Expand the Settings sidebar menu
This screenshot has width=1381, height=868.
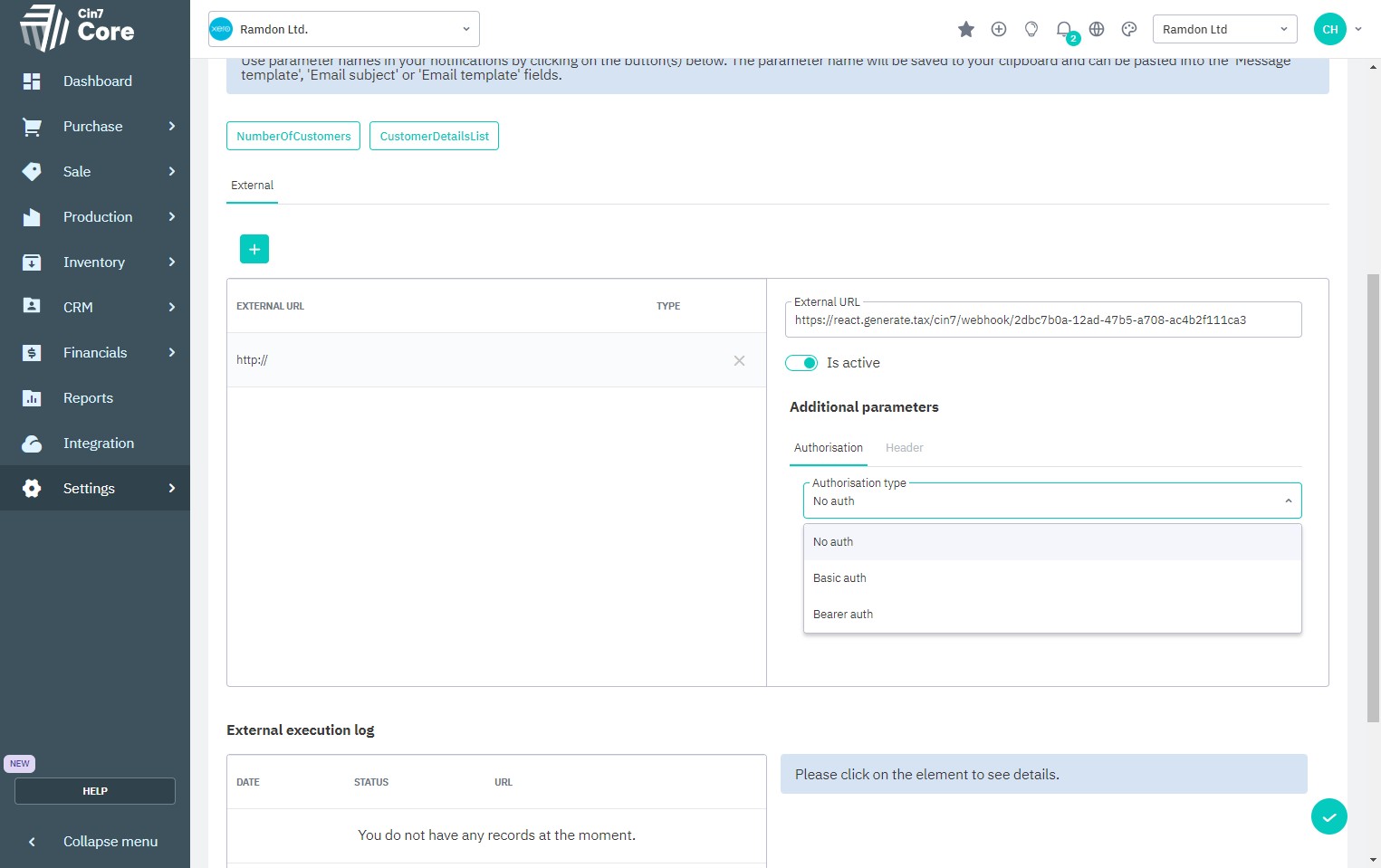tap(95, 489)
